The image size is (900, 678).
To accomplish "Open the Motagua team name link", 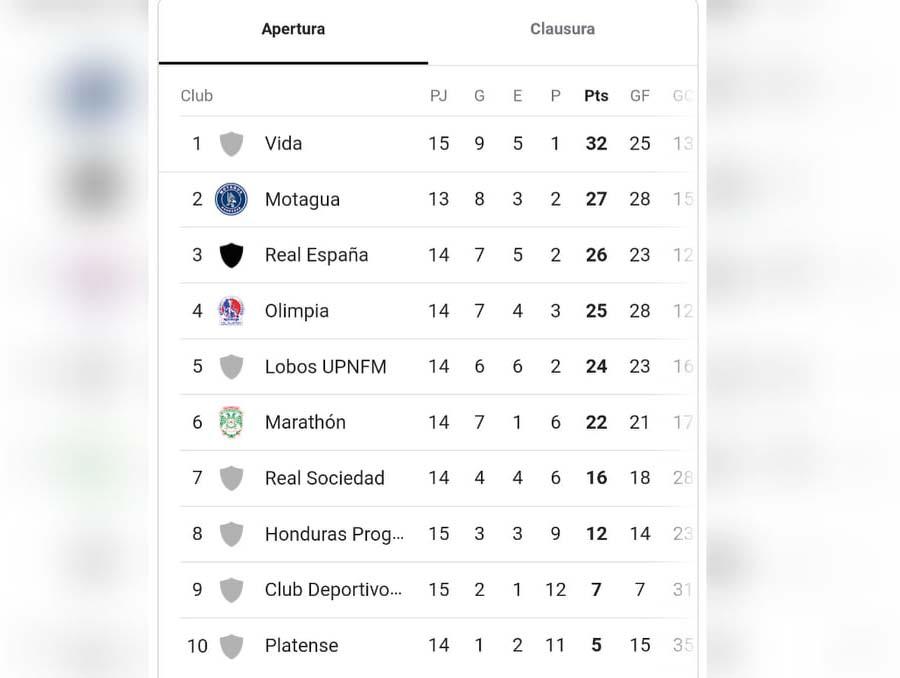I will [302, 200].
